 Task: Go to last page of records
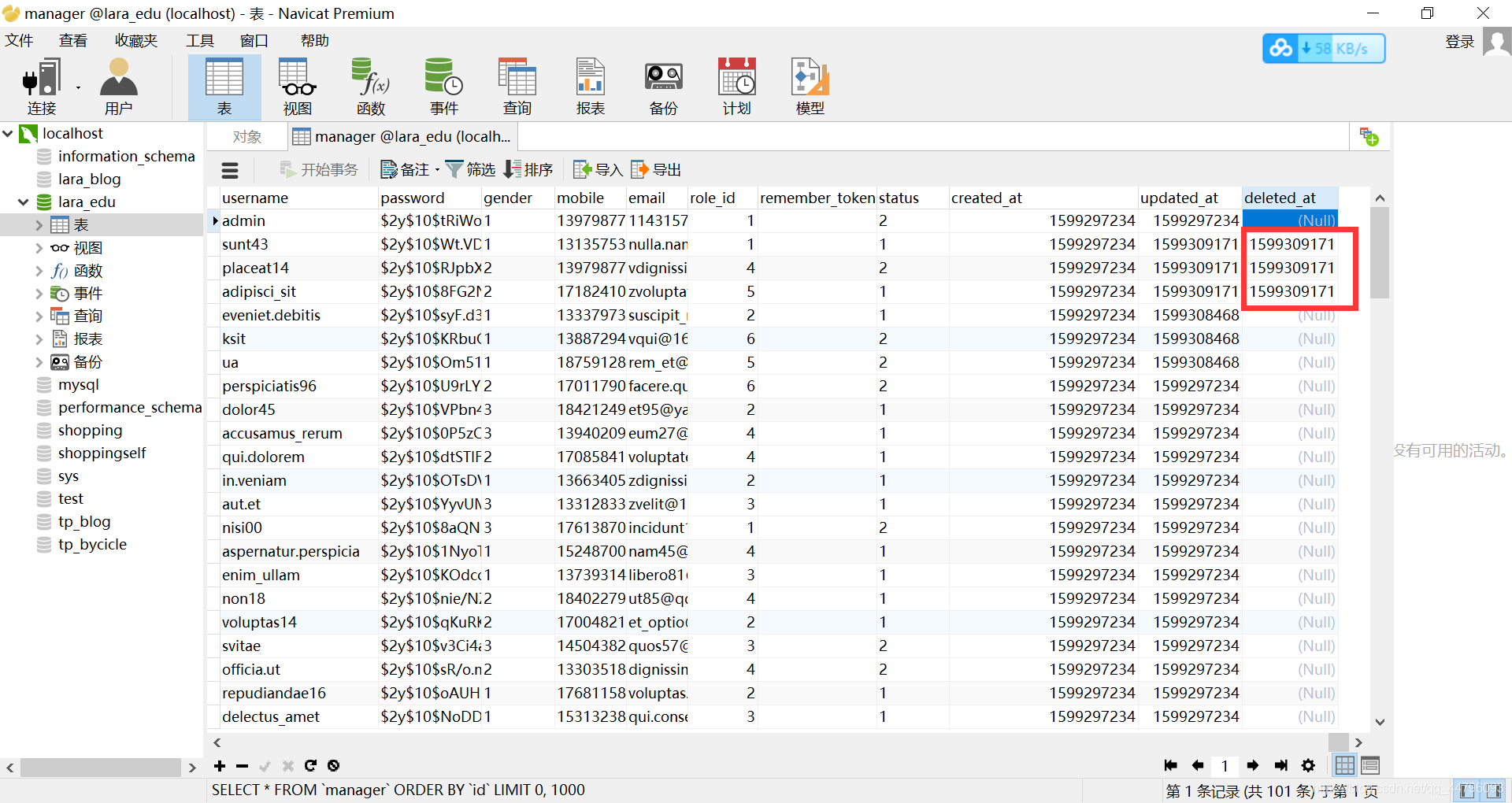click(x=1281, y=765)
